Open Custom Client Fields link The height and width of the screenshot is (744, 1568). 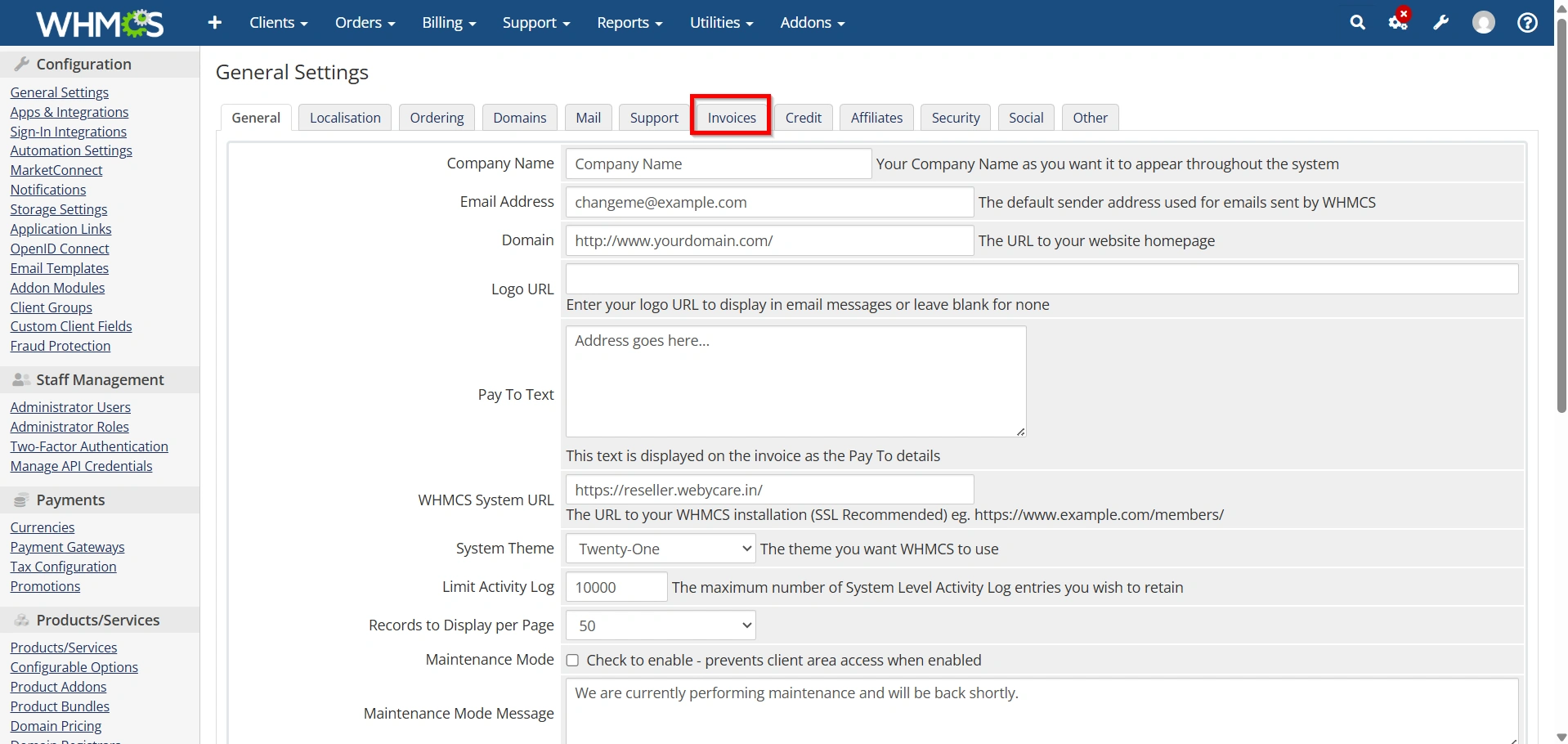pyautogui.click(x=71, y=326)
